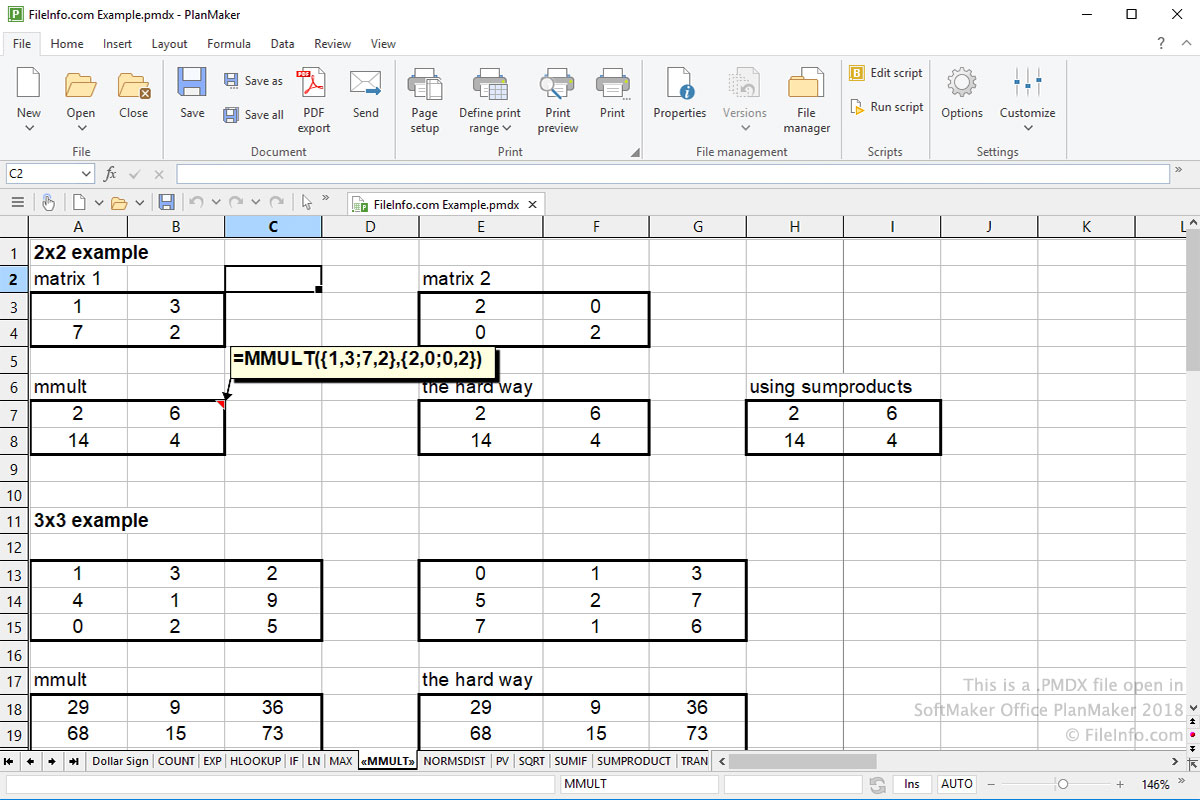Image resolution: width=1200 pixels, height=800 pixels.
Task: Click the Close file icon
Action: click(x=133, y=84)
